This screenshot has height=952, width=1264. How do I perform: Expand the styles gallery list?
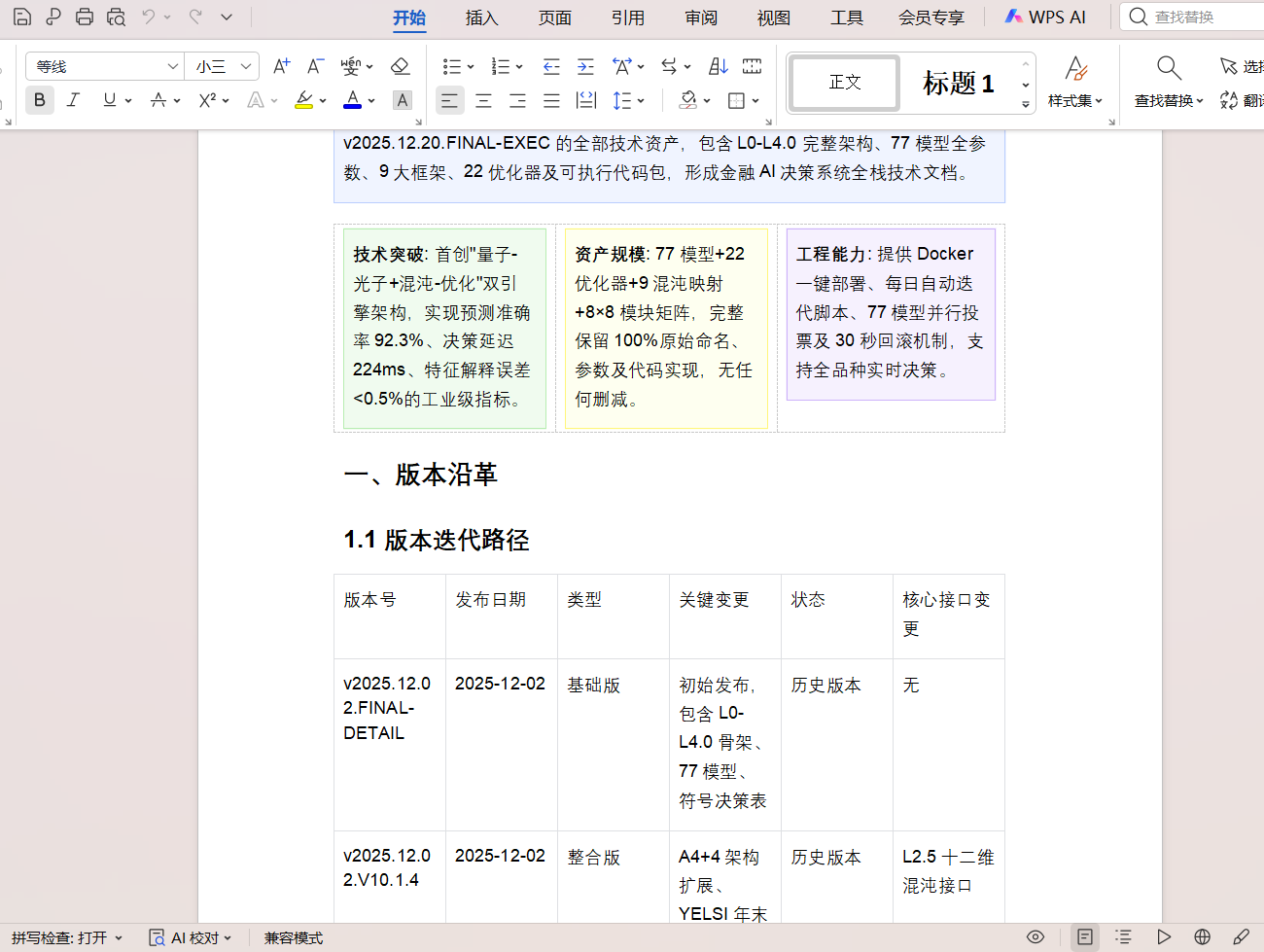1026,104
